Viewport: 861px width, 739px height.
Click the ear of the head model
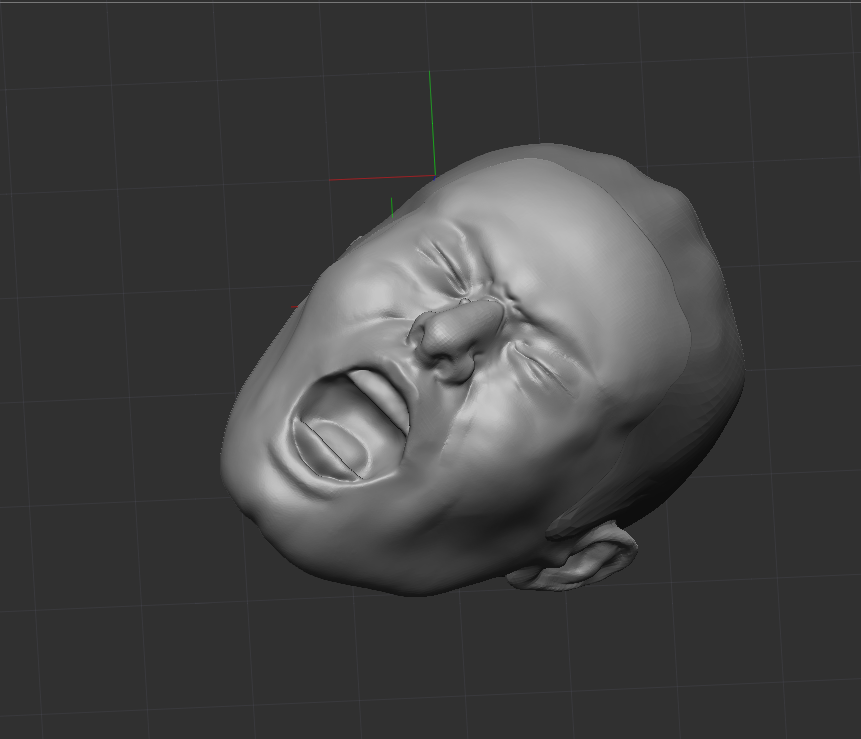(x=572, y=557)
